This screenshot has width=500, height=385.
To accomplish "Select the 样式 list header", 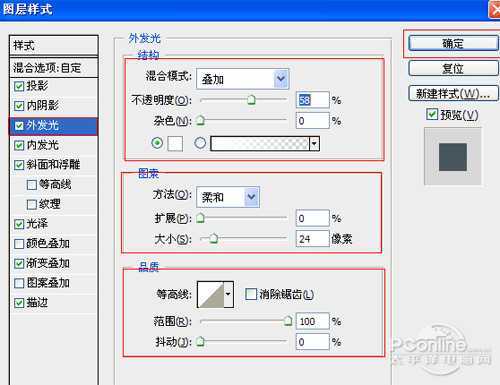I will tap(54, 45).
